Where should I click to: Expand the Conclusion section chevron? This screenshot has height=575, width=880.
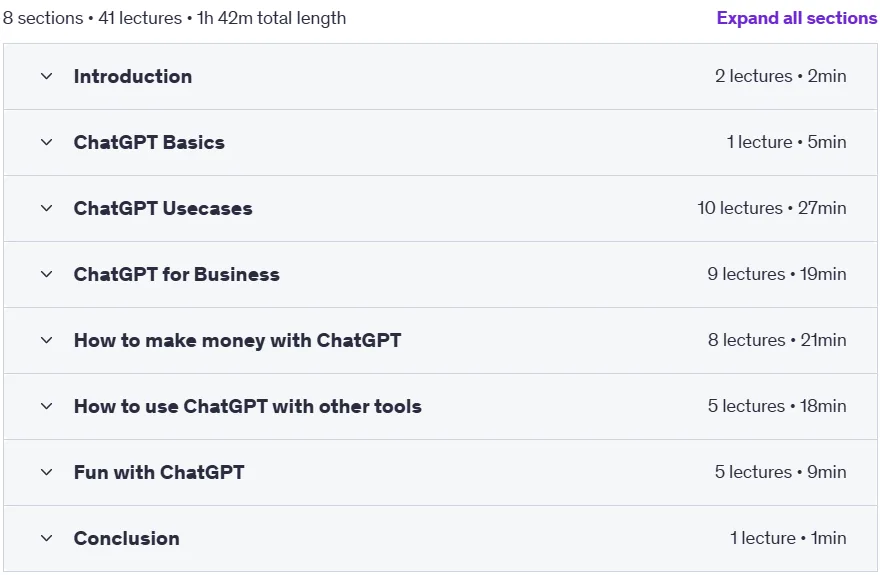click(x=47, y=539)
